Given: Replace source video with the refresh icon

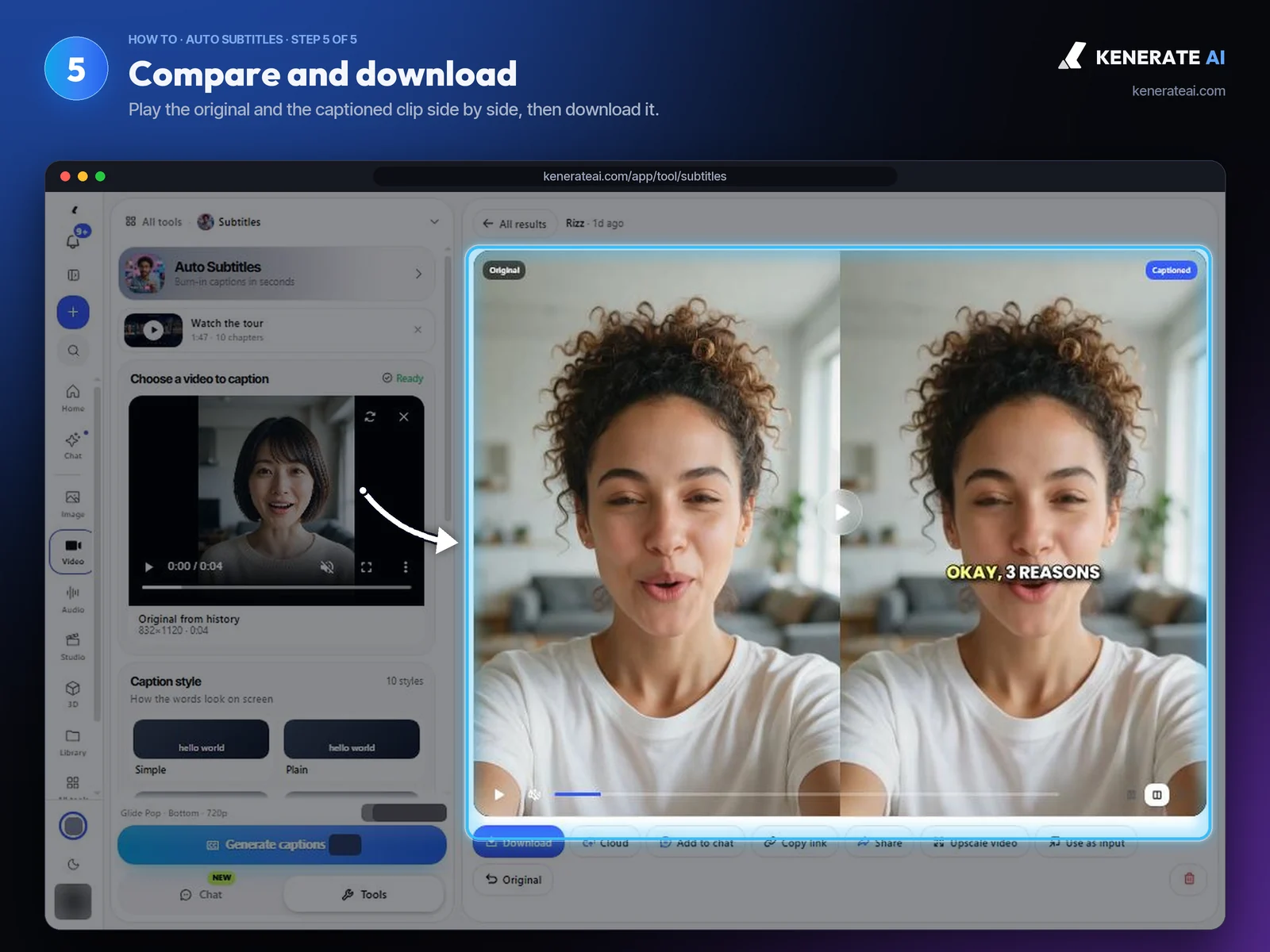Looking at the screenshot, I should (x=370, y=416).
